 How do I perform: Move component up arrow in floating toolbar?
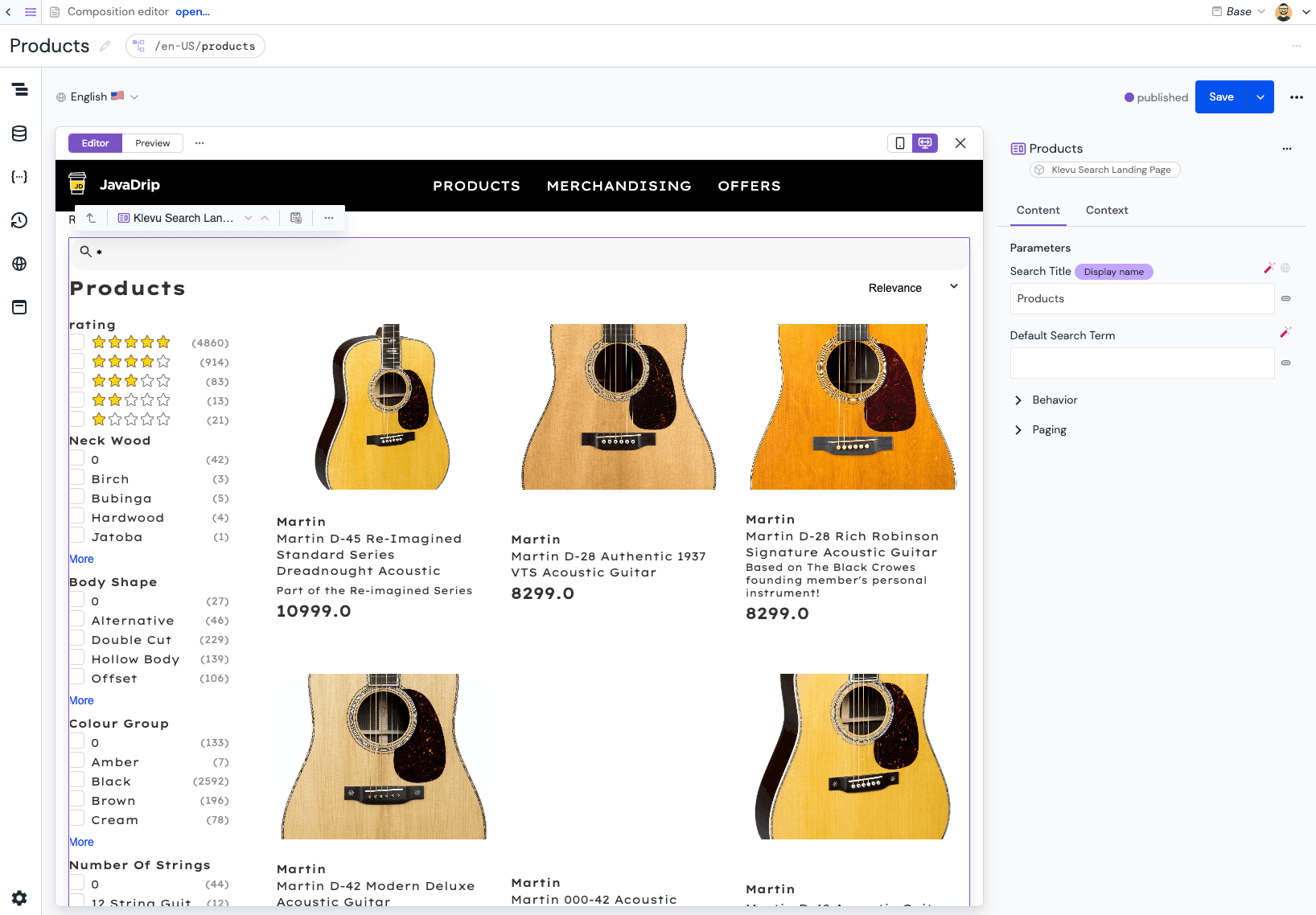pyautogui.click(x=265, y=218)
